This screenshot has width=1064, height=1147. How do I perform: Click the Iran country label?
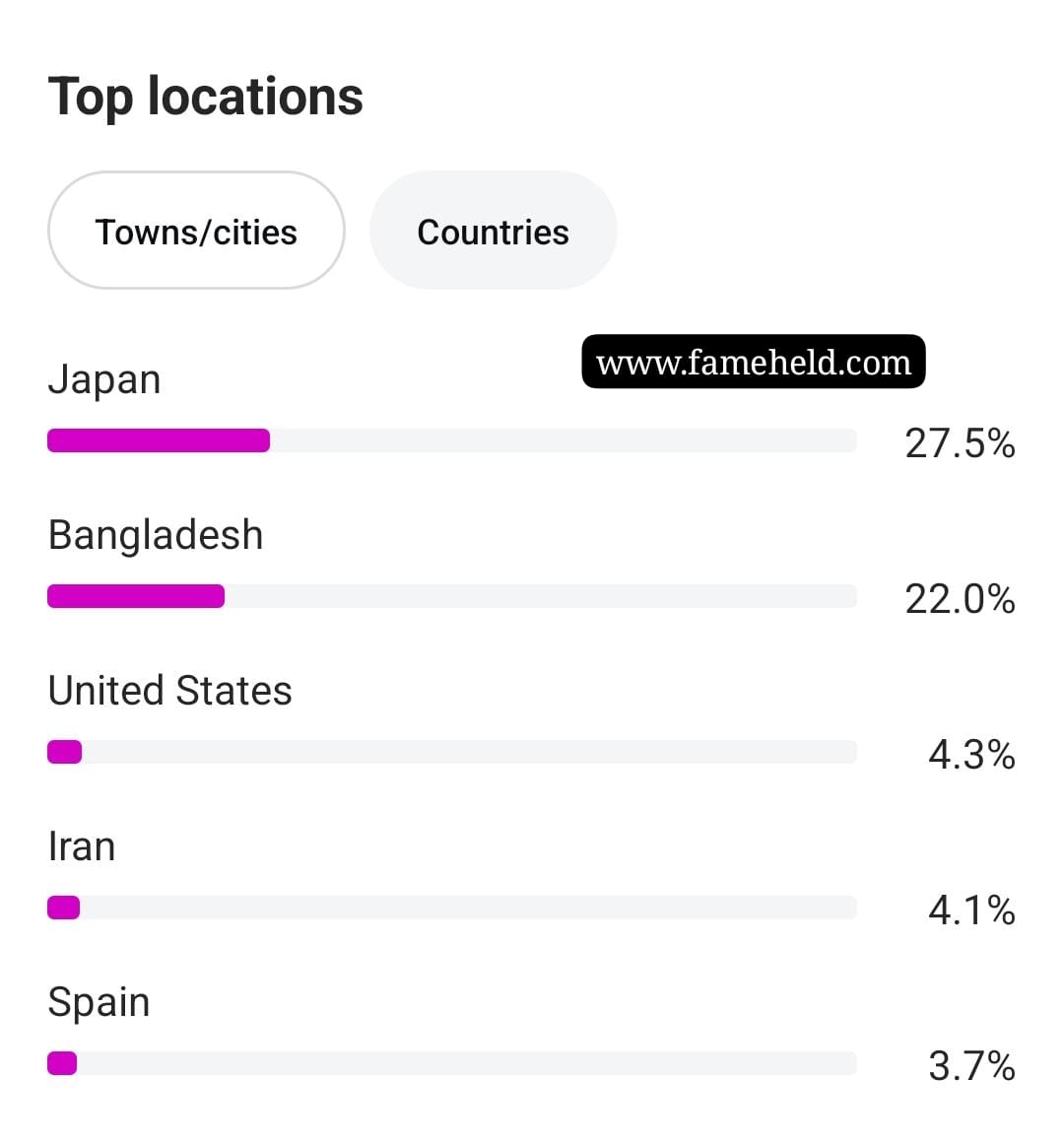coord(81,846)
